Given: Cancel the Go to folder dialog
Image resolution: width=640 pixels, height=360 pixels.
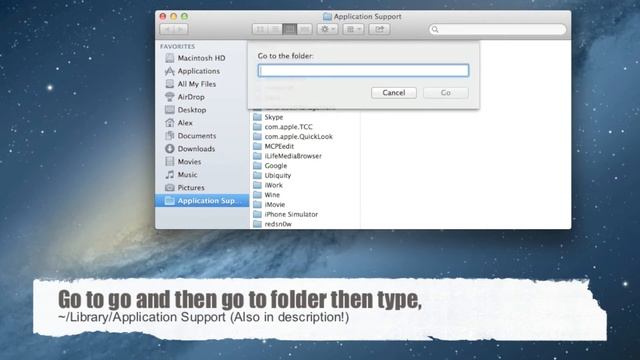Looking at the screenshot, I should (x=393, y=93).
